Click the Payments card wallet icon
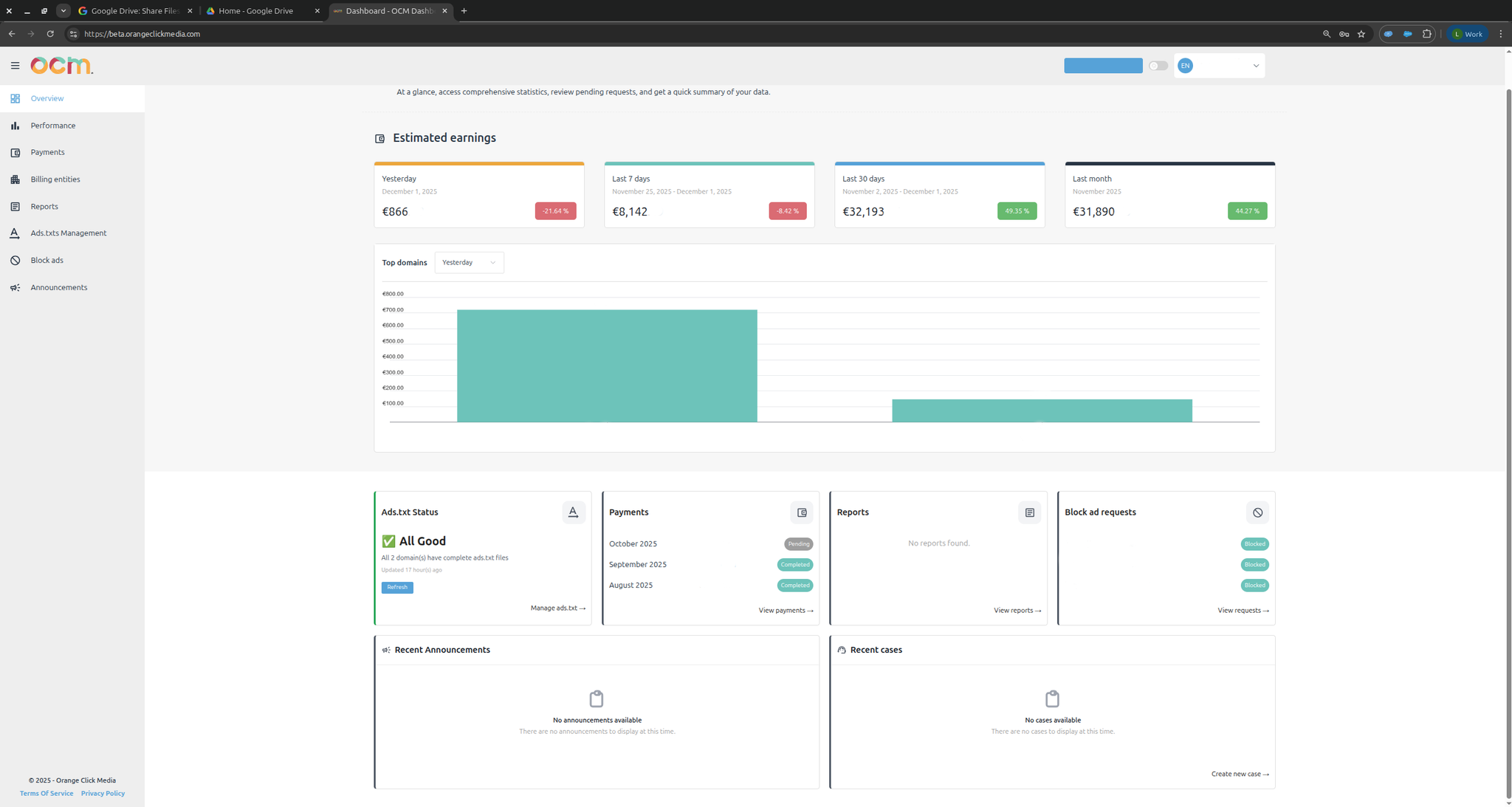The image size is (1512, 807). click(x=802, y=512)
